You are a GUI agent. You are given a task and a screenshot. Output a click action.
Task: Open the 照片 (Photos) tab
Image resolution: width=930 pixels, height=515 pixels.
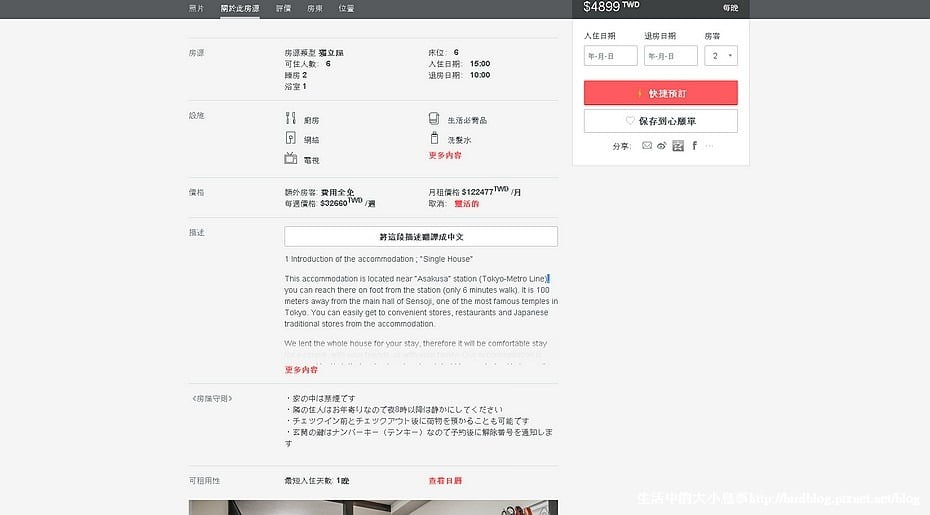click(196, 8)
